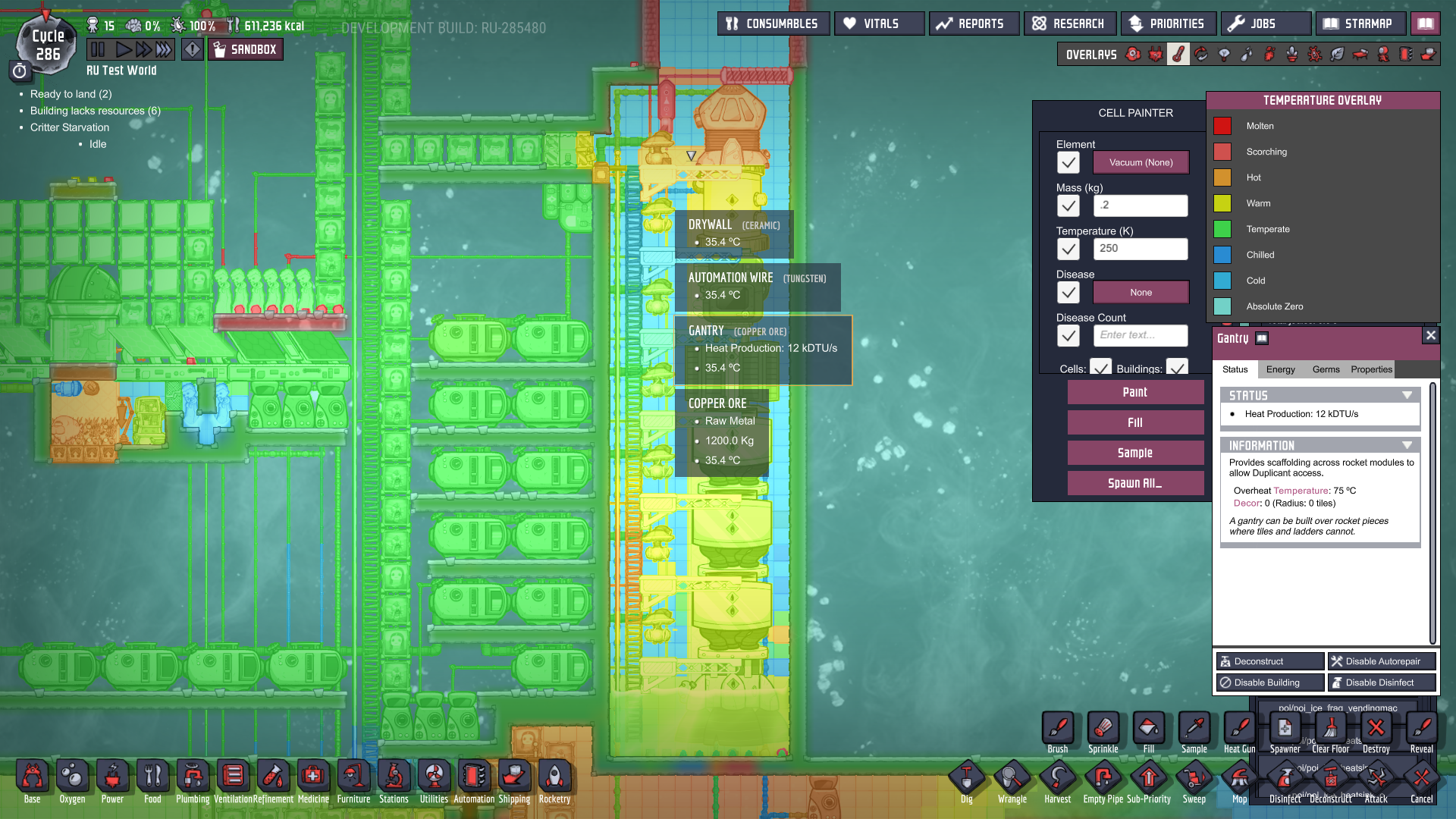Collapse the STATUS section

(1407, 395)
